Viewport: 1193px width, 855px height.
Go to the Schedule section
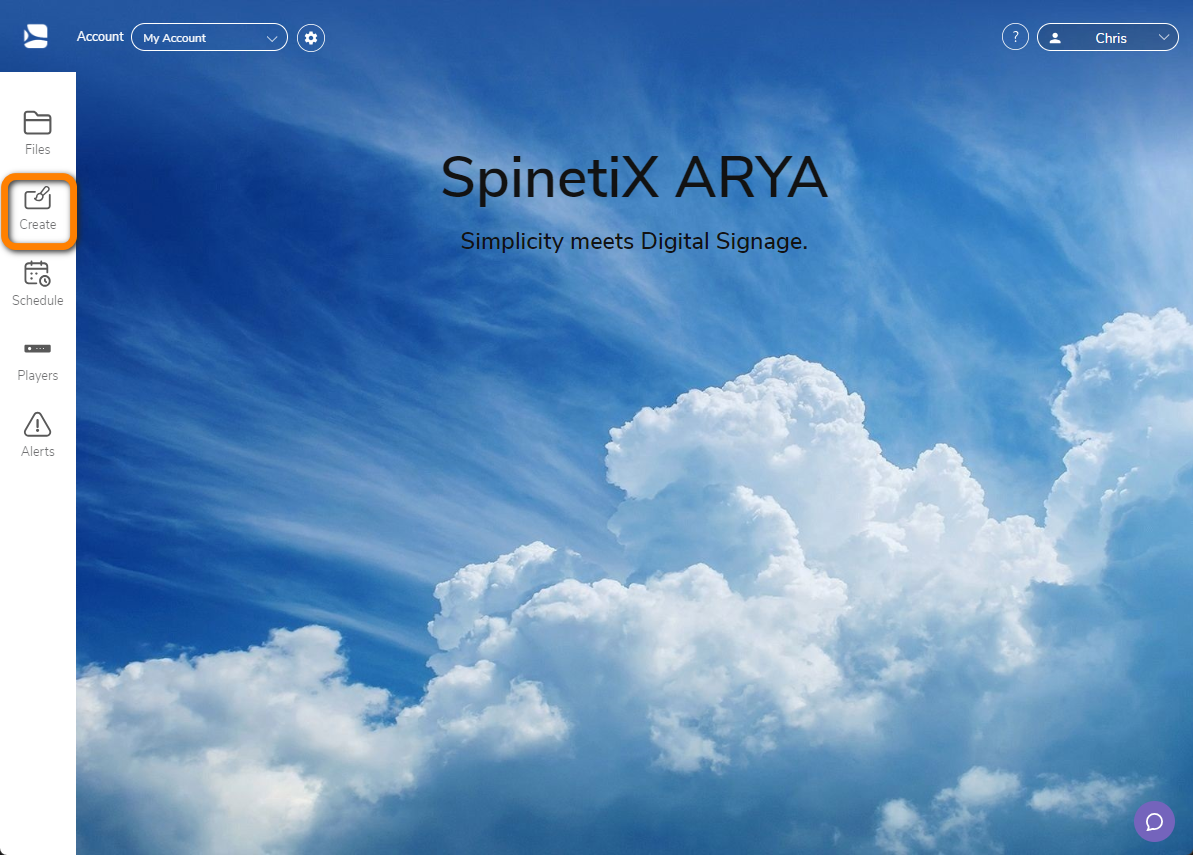tap(37, 284)
